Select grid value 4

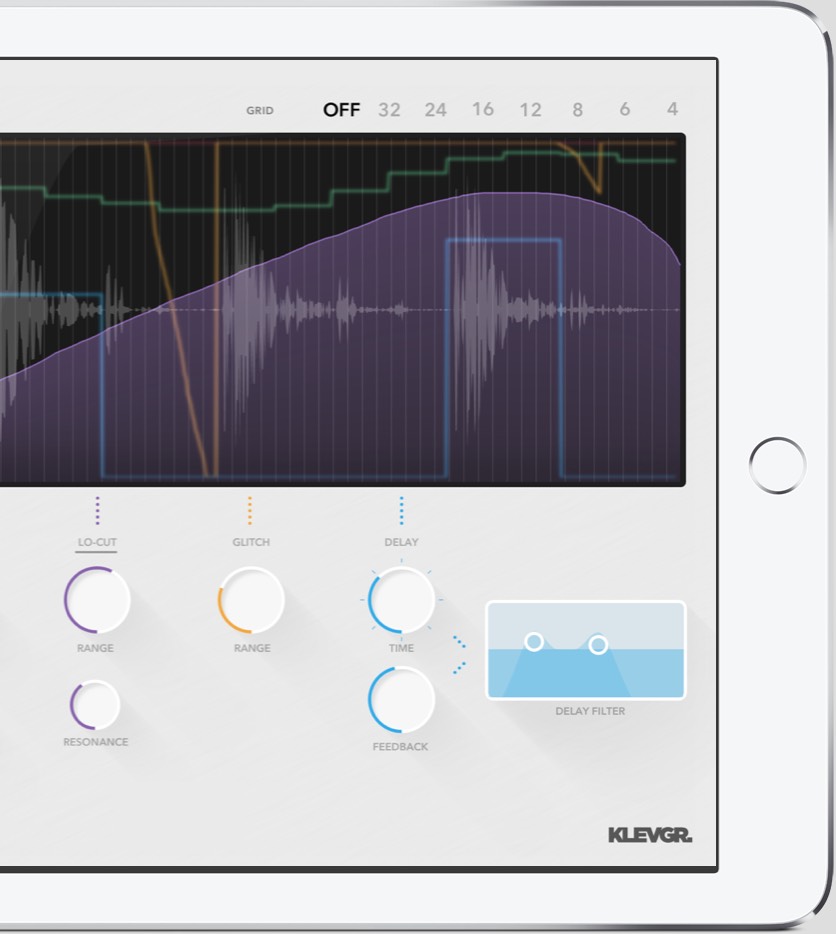pyautogui.click(x=673, y=109)
